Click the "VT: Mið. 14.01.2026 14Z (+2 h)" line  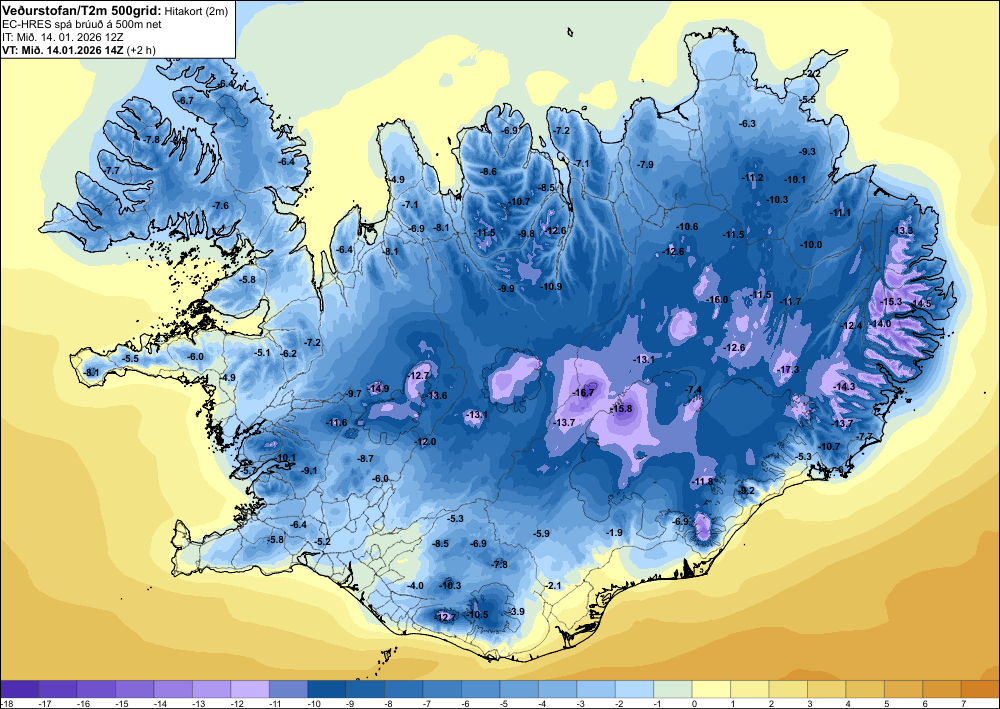click(79, 50)
